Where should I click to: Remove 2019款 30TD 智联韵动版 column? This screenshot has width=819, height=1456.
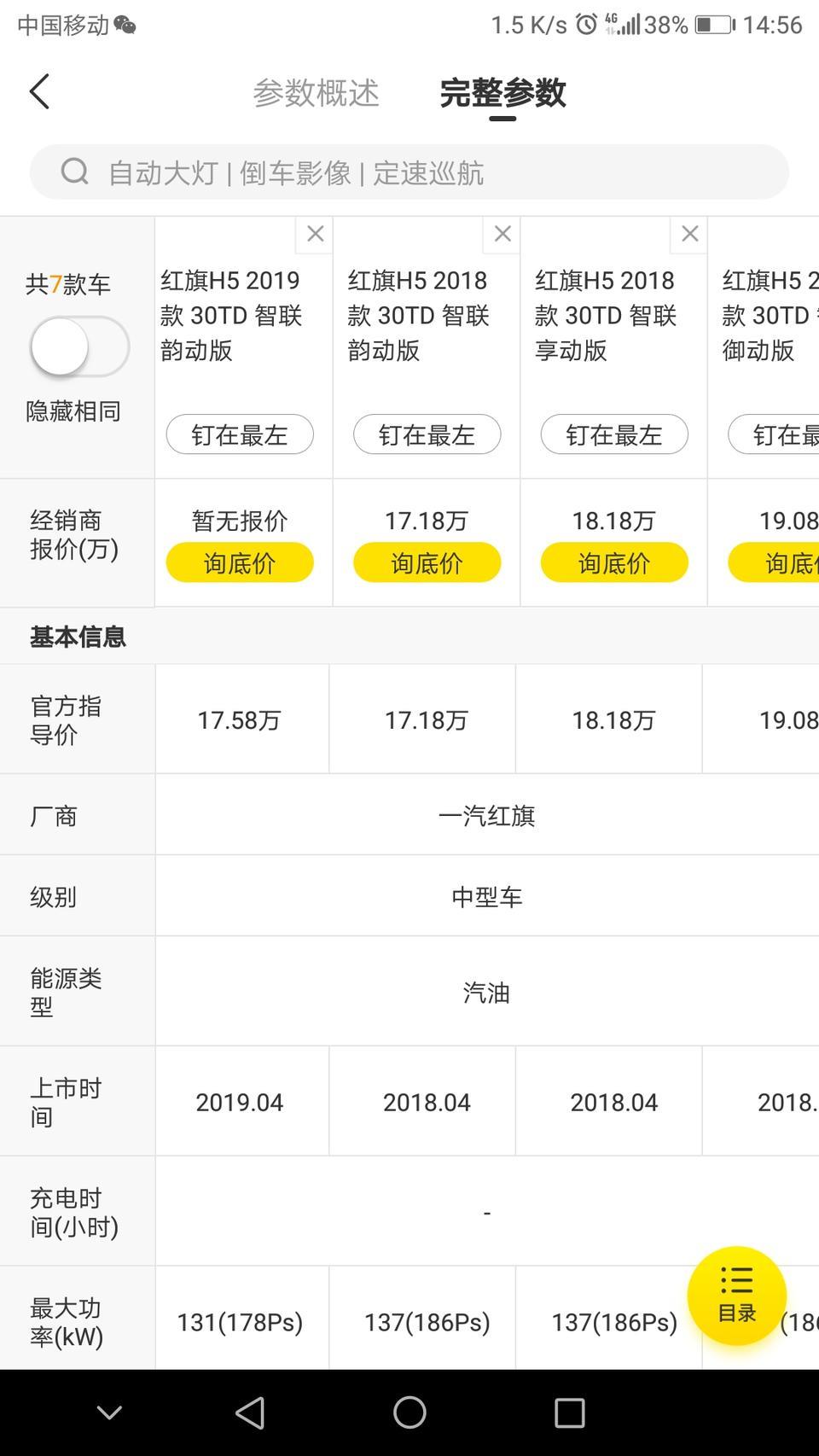pos(315,234)
